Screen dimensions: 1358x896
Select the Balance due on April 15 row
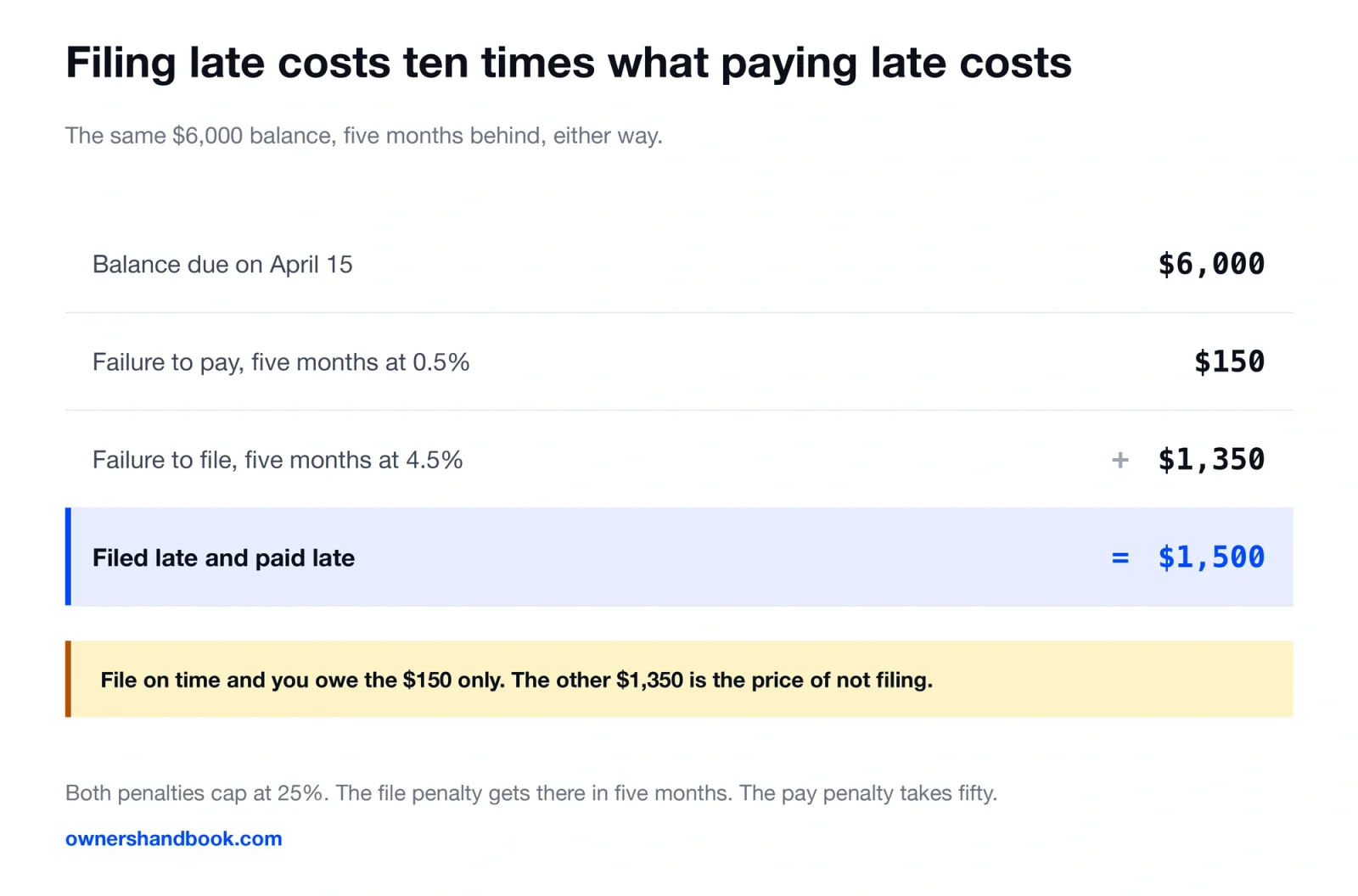(679, 264)
